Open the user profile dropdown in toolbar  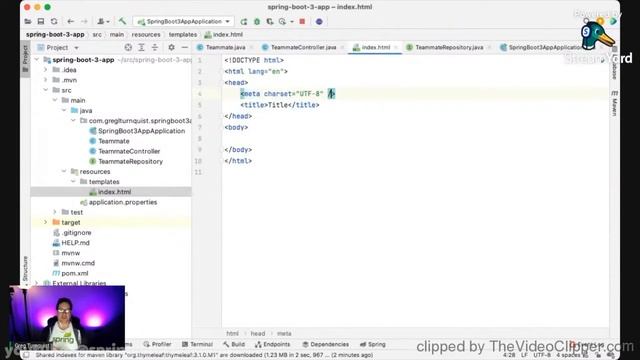tap(103, 21)
